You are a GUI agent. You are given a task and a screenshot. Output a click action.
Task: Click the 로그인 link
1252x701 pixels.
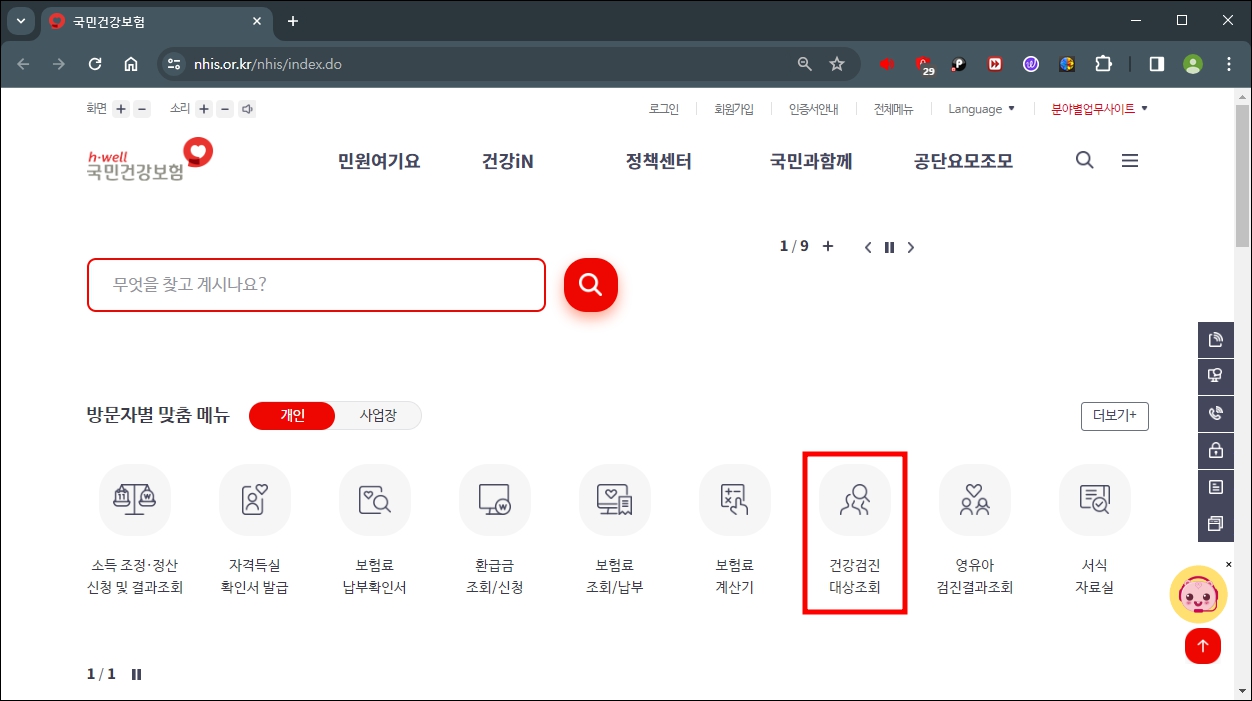[x=664, y=109]
